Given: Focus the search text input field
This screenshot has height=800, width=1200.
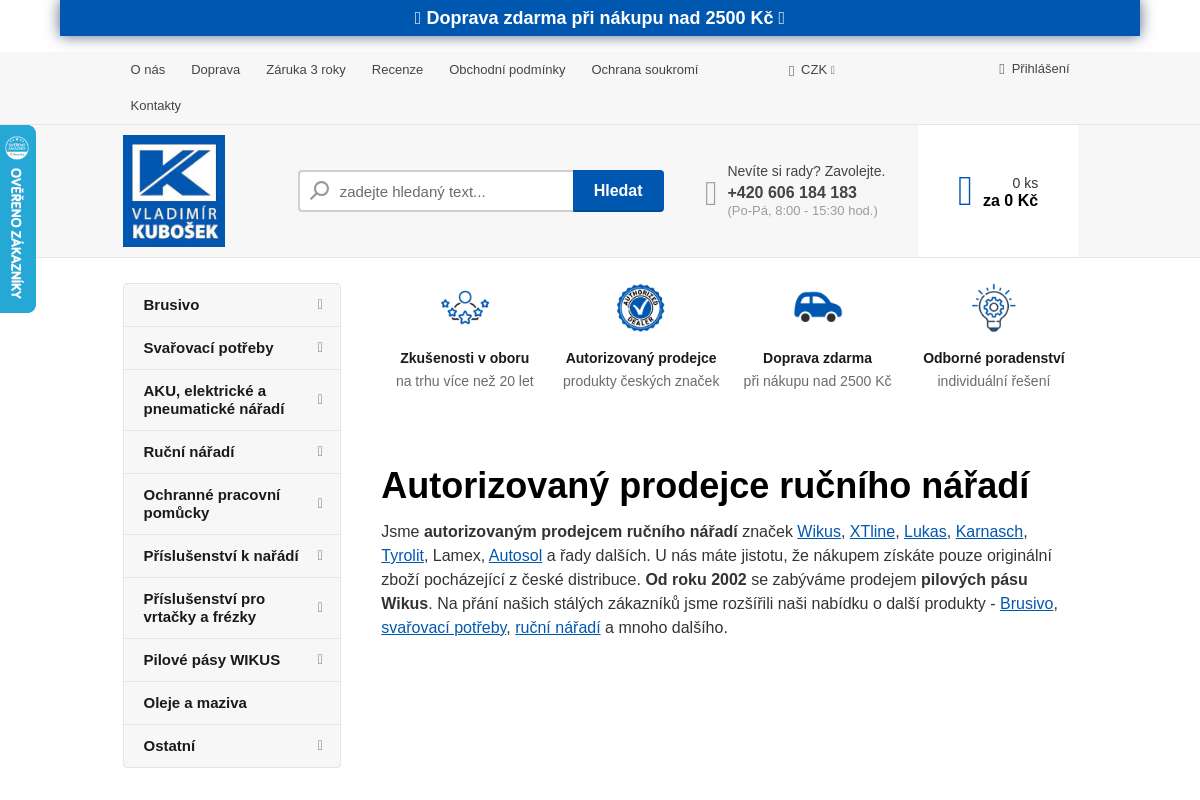Looking at the screenshot, I should coord(436,191).
